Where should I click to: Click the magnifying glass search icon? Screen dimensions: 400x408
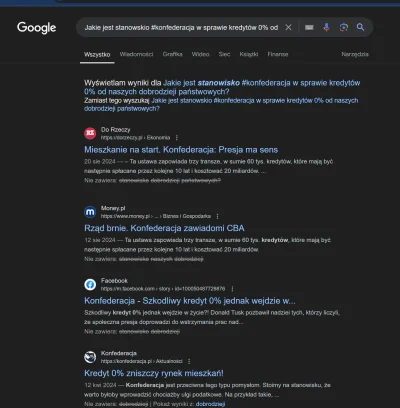360,27
